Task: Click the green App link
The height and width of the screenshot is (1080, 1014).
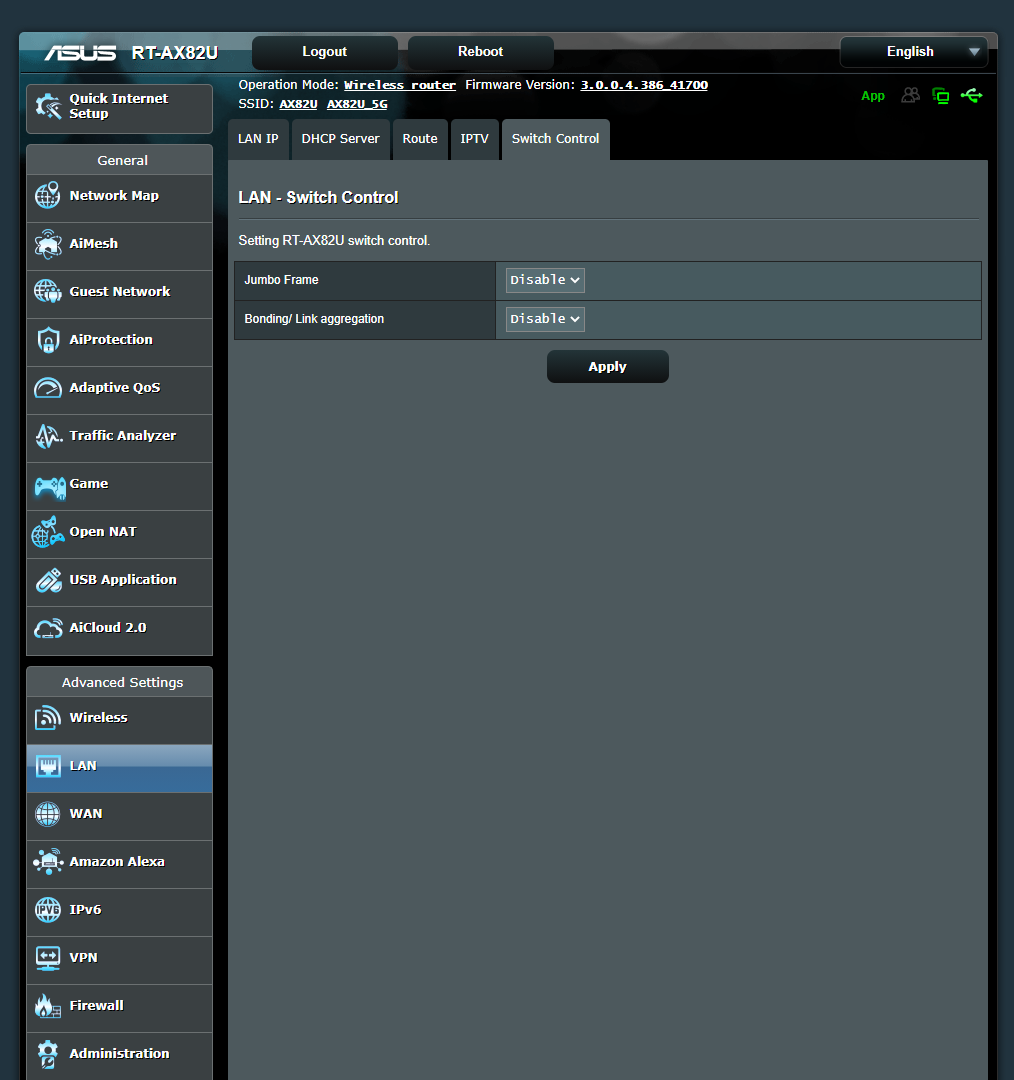Action: pos(873,96)
